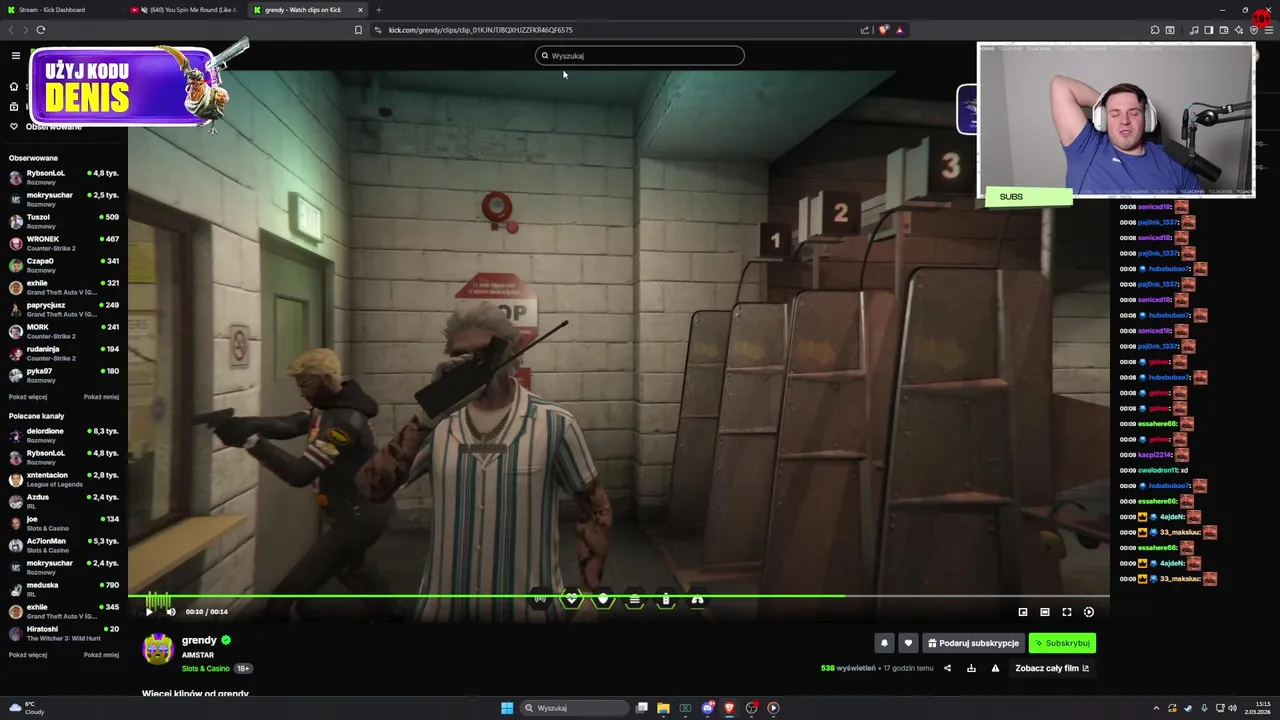Open the Brave main menu
Viewport: 1280px width, 720px height.
1269,30
